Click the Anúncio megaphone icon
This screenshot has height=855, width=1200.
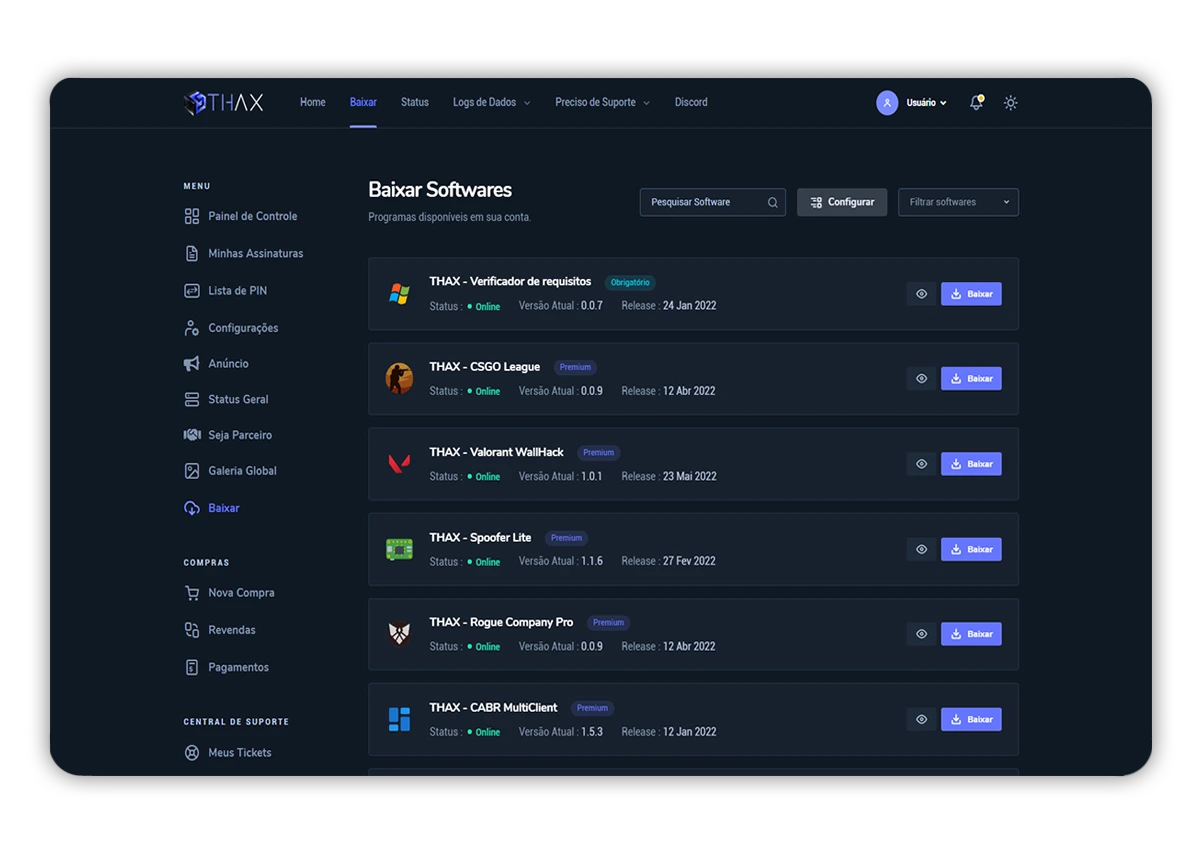tap(192, 364)
